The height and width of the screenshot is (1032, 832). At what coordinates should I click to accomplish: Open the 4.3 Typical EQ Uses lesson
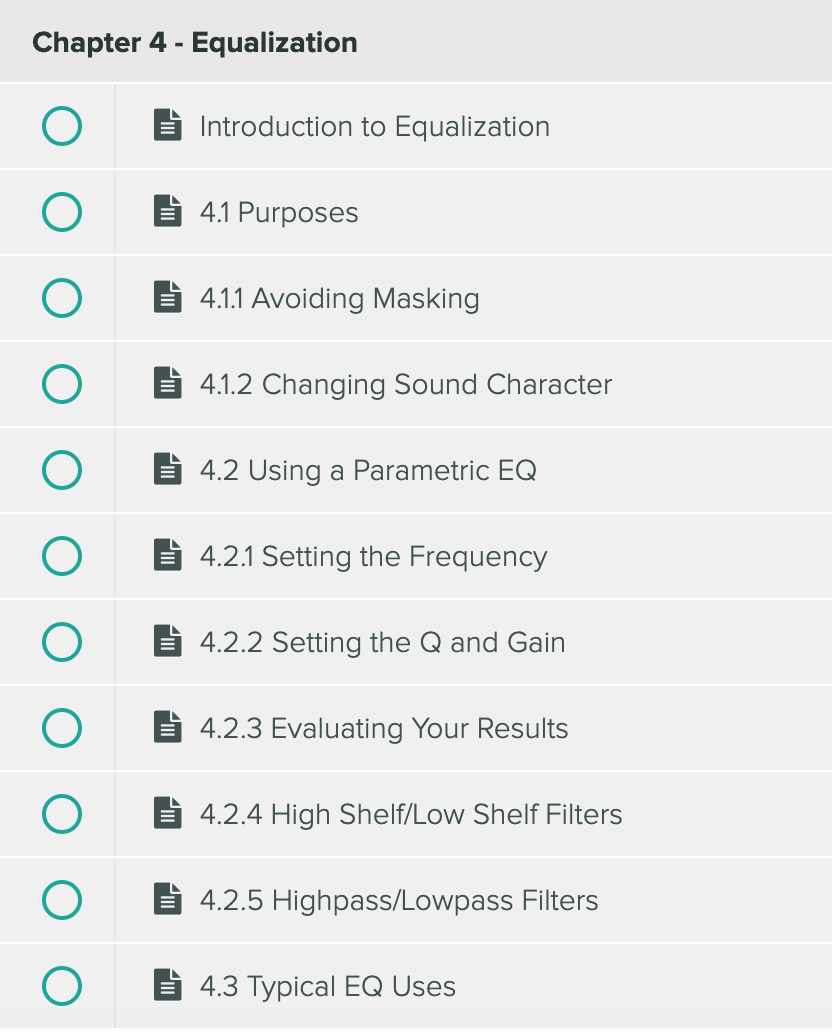click(x=328, y=987)
